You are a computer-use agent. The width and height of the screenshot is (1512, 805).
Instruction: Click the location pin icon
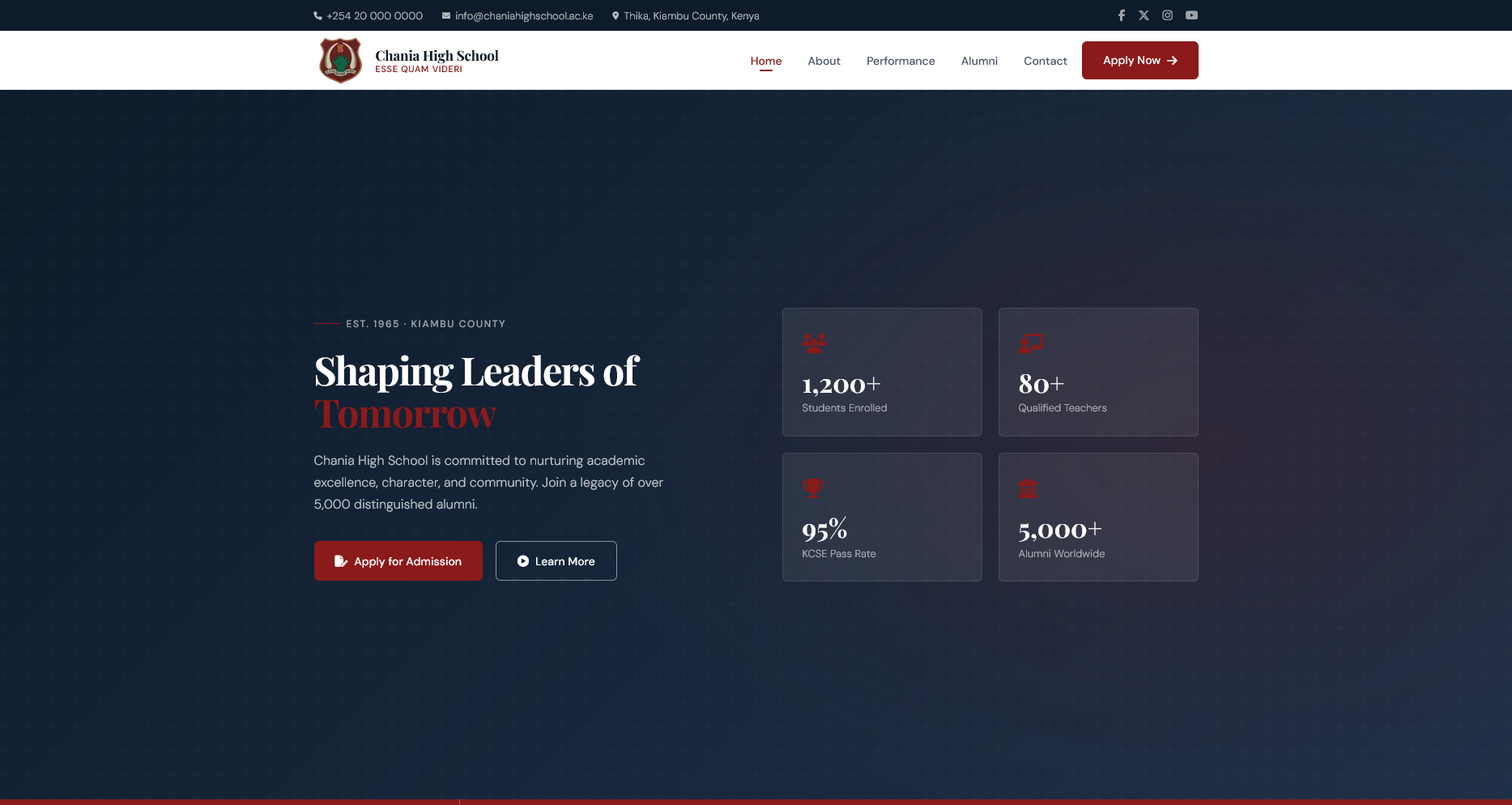coord(615,15)
